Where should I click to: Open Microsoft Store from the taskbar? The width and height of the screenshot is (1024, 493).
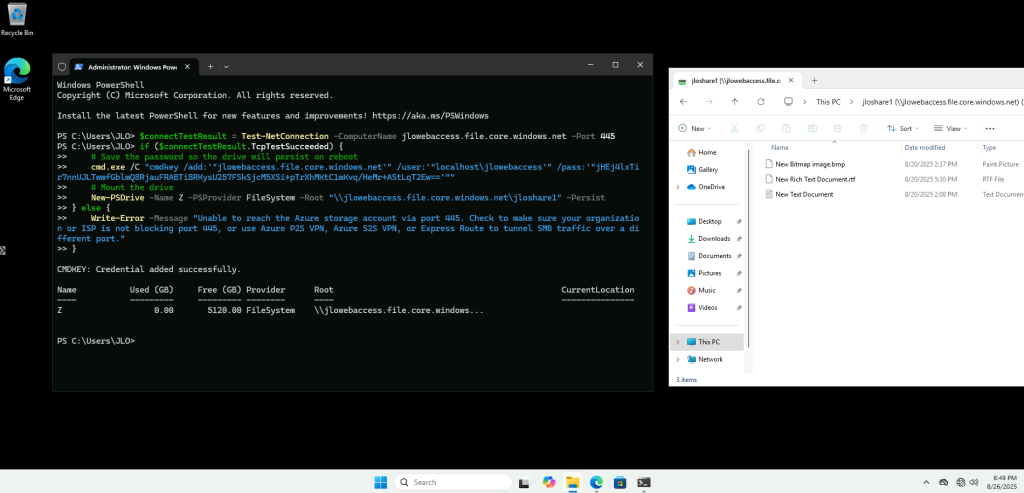coord(620,482)
